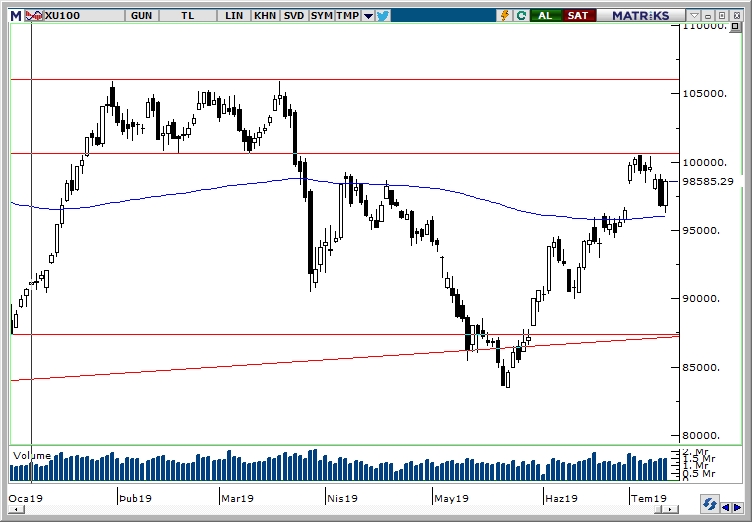
Task: Click the chart sync arrows icon
Action: [x=709, y=505]
